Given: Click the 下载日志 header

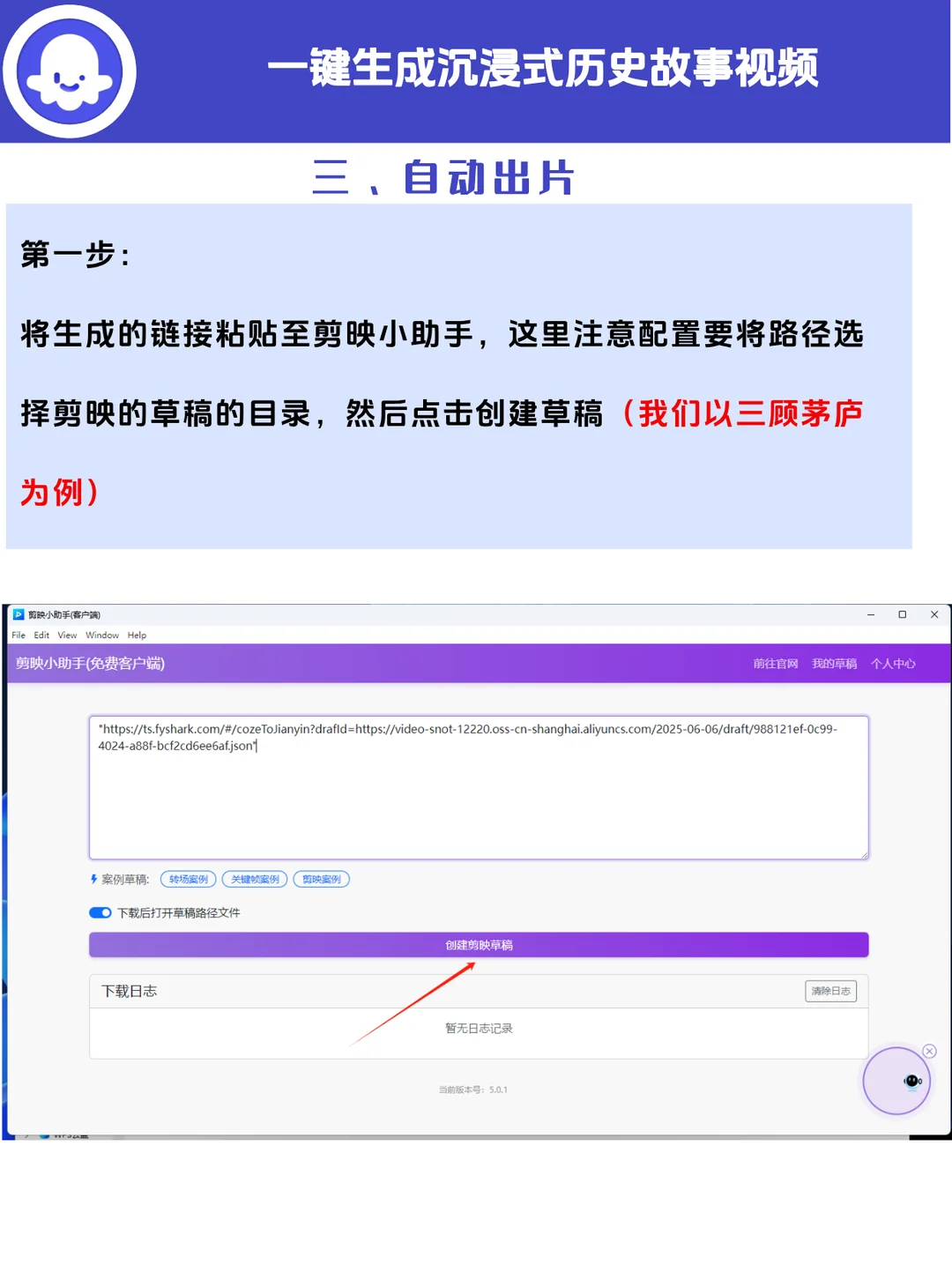Looking at the screenshot, I should (130, 991).
